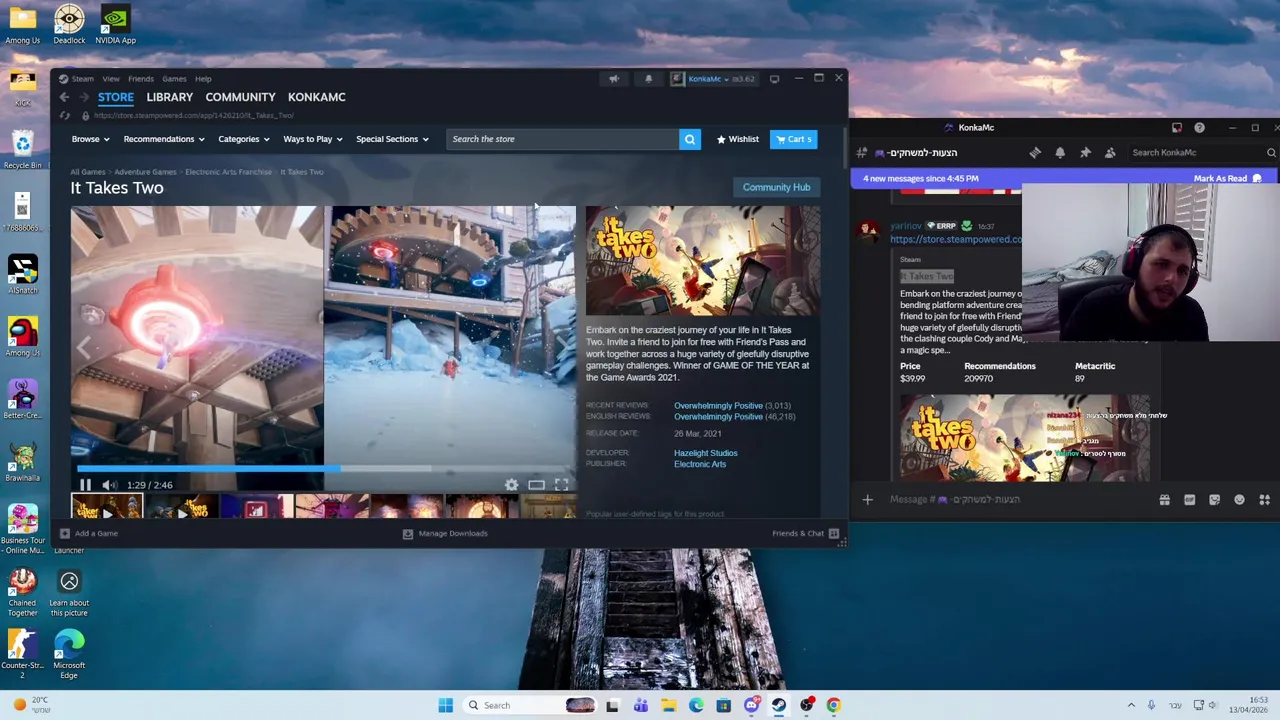Click the Steam VR/Big Picture display icon
This screenshot has height=720, width=1280.
(774, 79)
